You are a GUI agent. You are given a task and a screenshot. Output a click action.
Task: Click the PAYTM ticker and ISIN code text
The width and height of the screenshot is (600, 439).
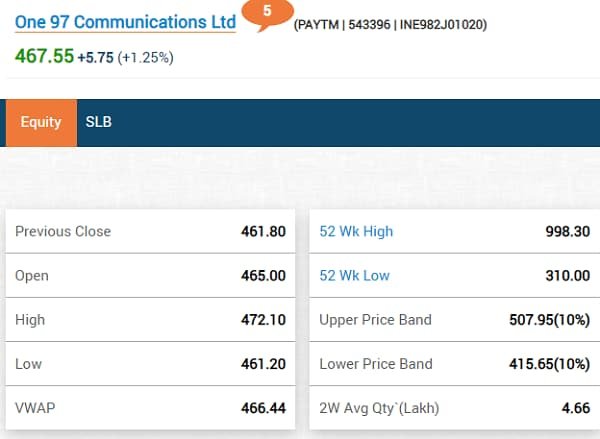click(x=390, y=23)
